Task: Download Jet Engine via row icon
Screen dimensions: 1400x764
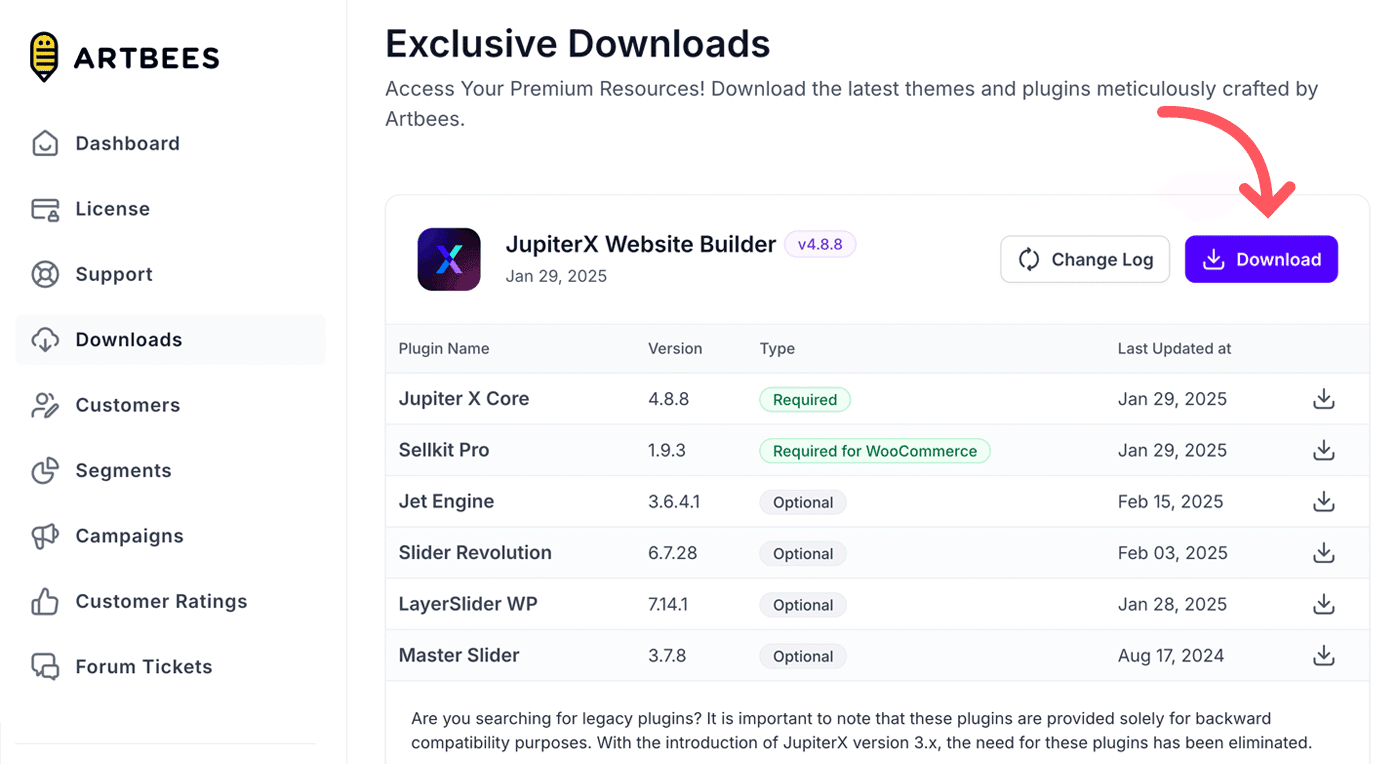Action: click(x=1324, y=501)
